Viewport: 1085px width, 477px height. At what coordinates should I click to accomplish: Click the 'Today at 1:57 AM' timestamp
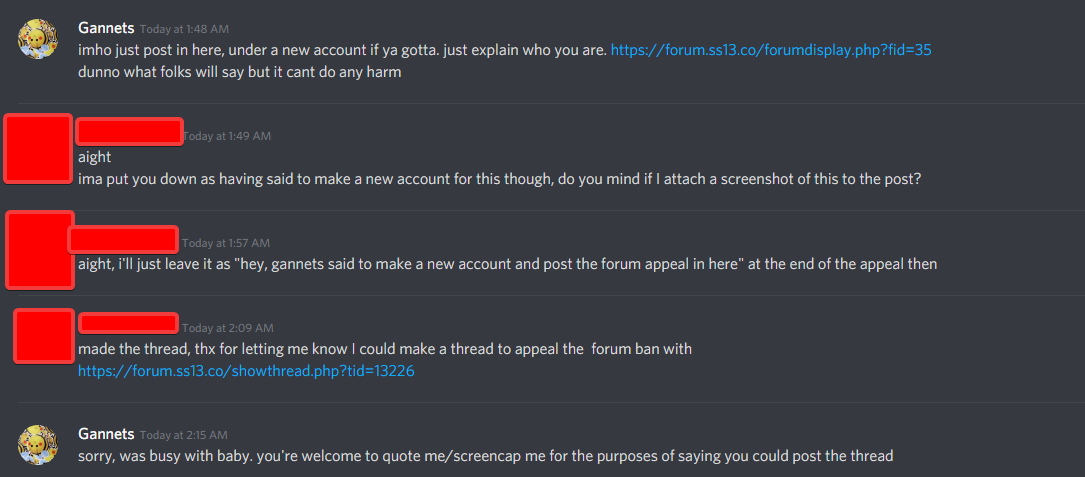point(226,243)
